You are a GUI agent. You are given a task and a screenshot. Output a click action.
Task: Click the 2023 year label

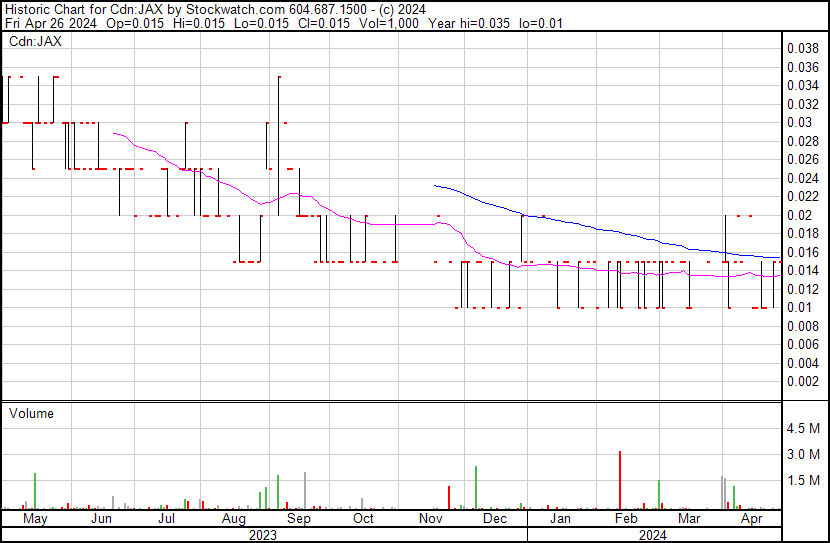point(262,535)
